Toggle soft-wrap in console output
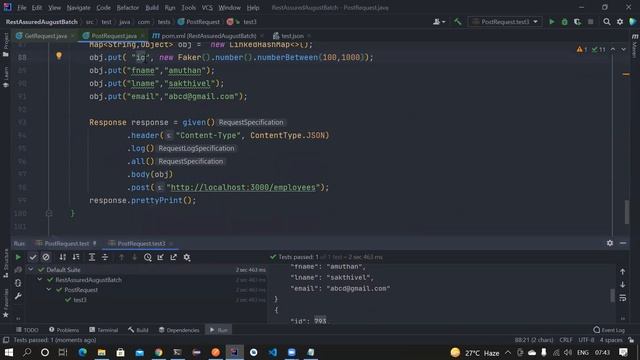This screenshot has height=360, width=640. coord(622,298)
